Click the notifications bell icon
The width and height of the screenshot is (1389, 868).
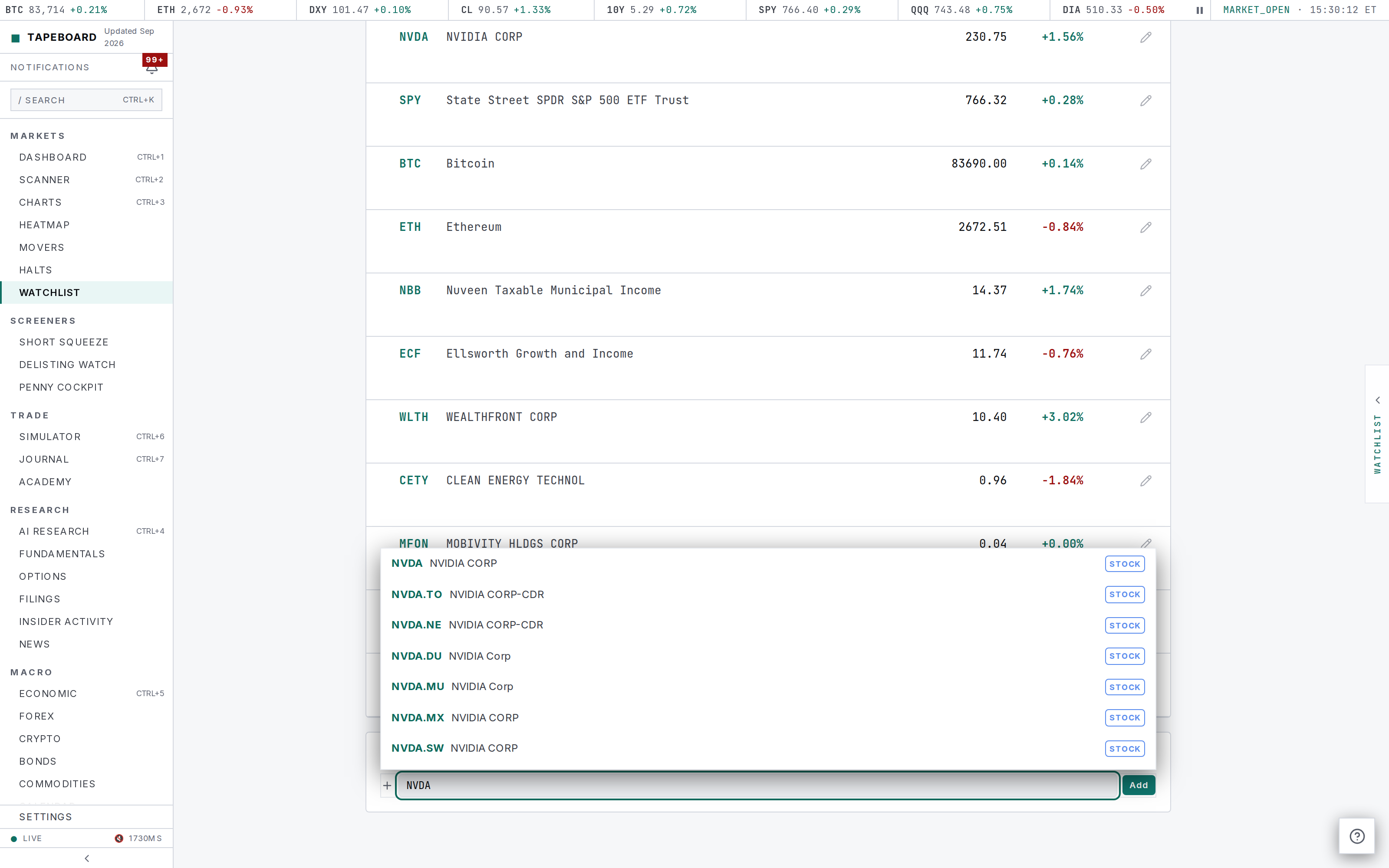(151, 69)
